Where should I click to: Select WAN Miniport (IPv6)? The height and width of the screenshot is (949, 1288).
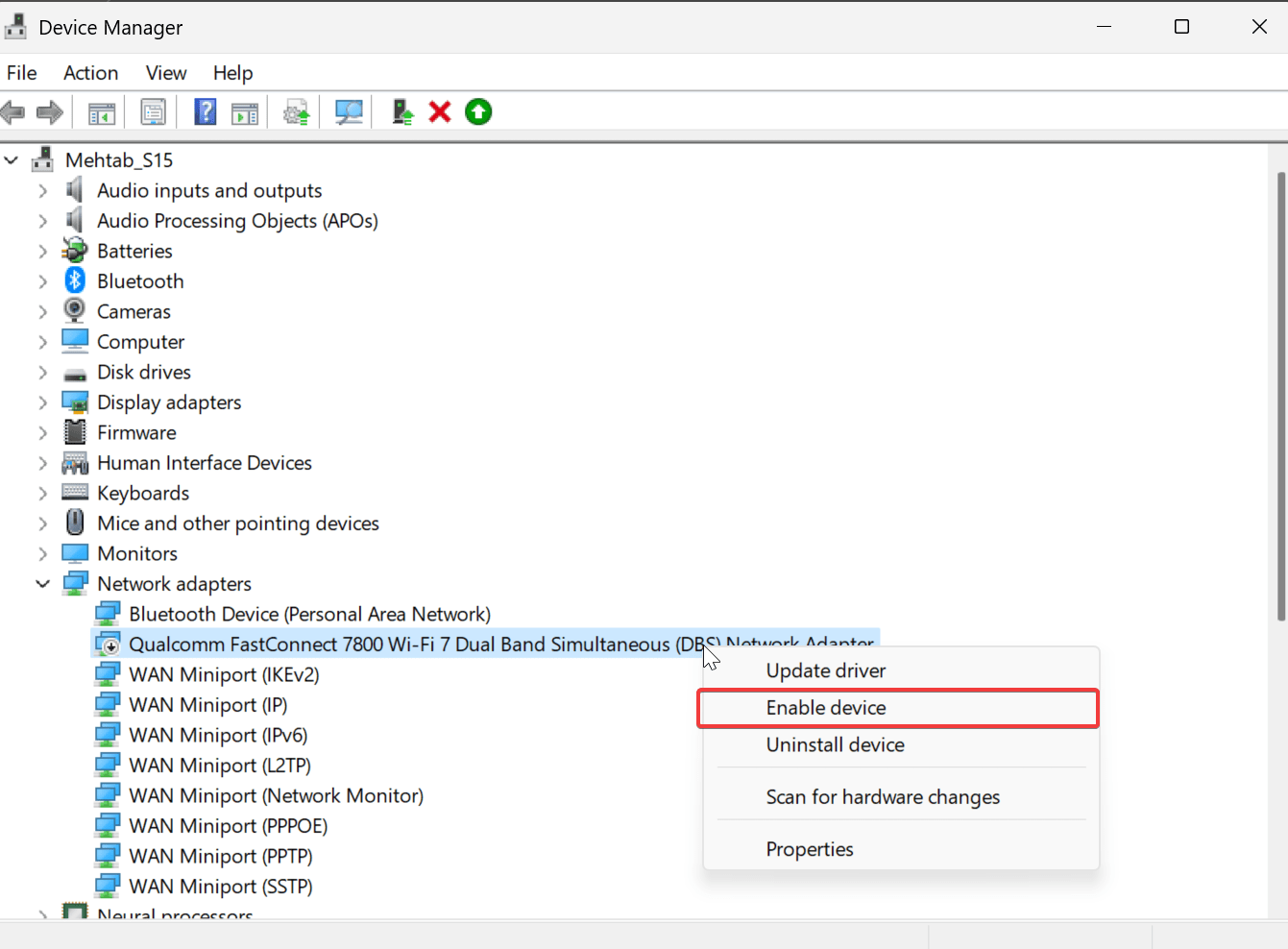218,735
